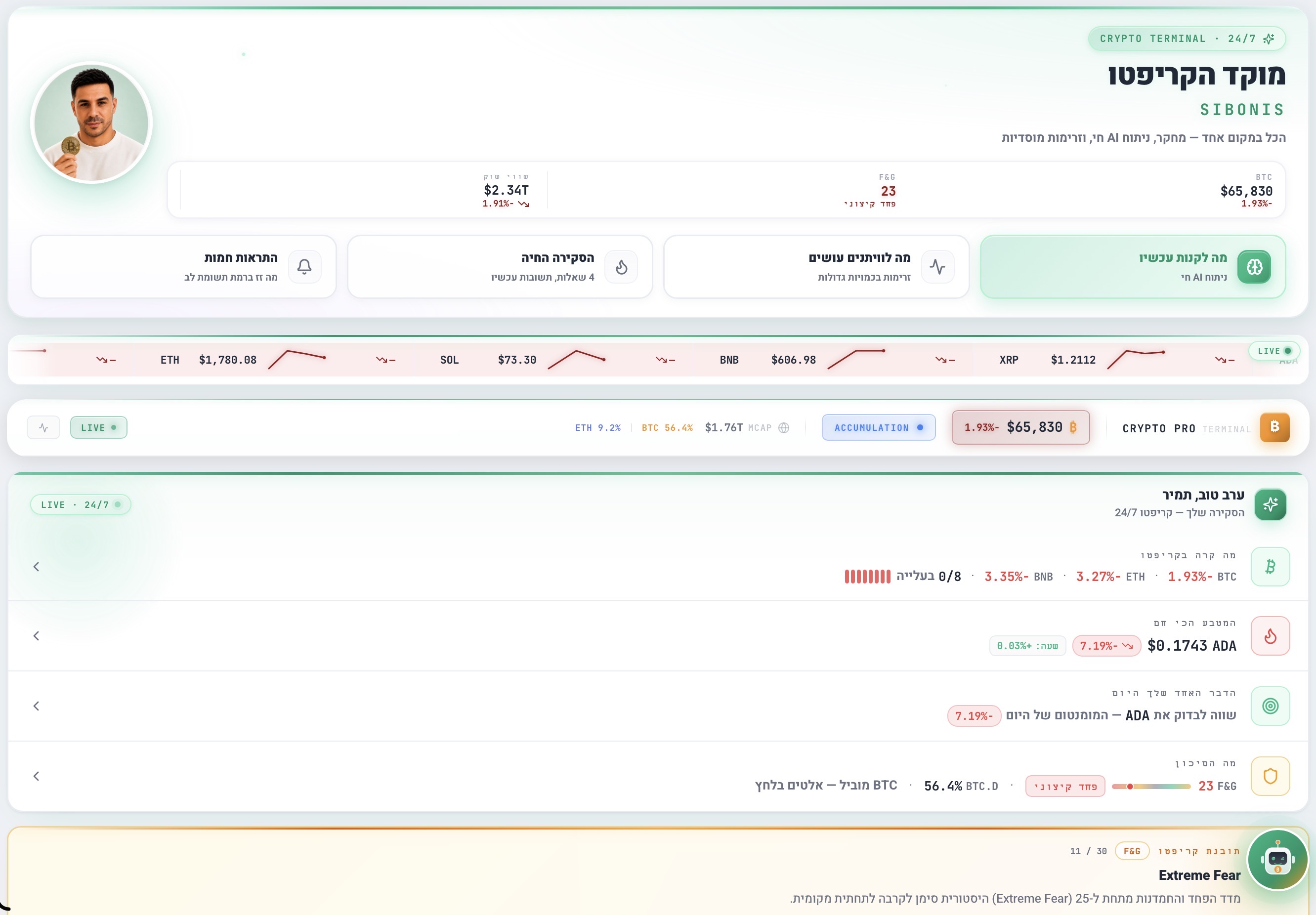Expand the risk F&G row chevron
Viewport: 1316px width, 915px height.
tap(36, 776)
